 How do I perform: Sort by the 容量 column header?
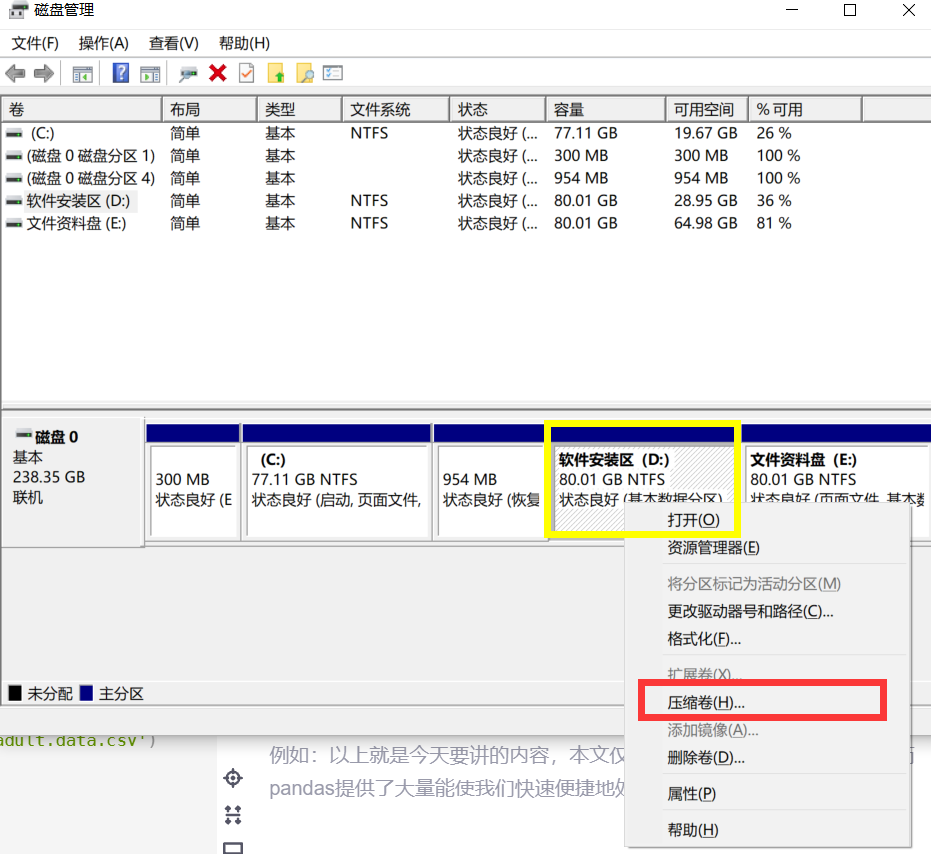[x=606, y=110]
